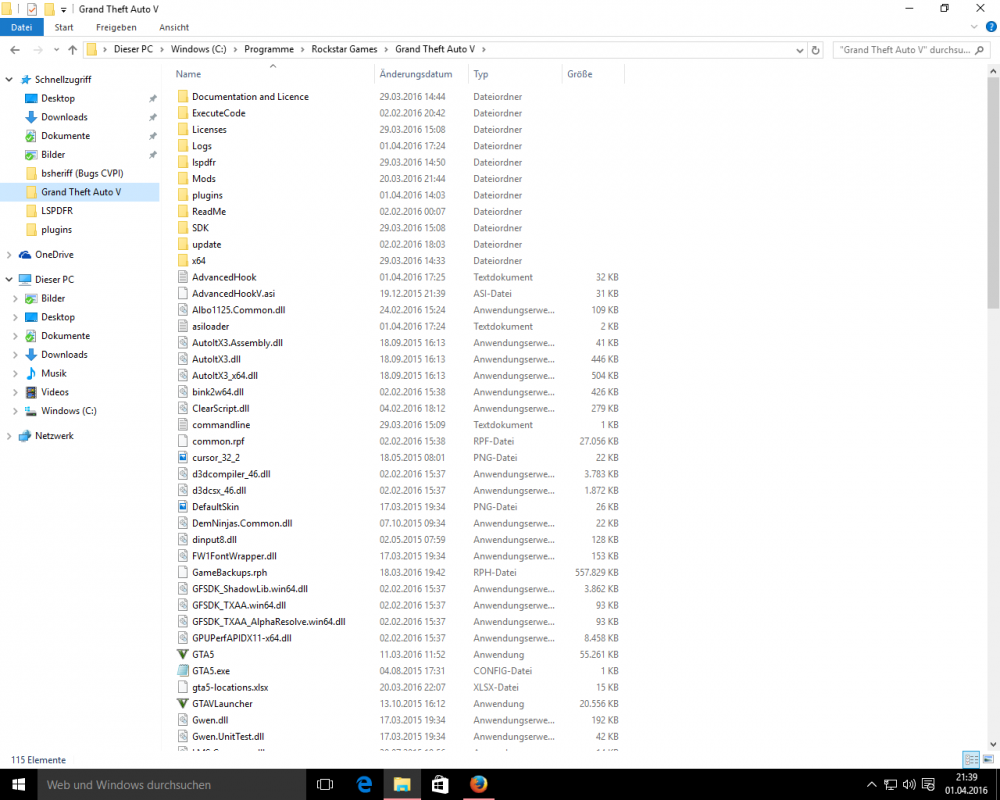Select the GTAVLauncher application icon
Viewport: 1000px width, 800px height.
(x=182, y=704)
